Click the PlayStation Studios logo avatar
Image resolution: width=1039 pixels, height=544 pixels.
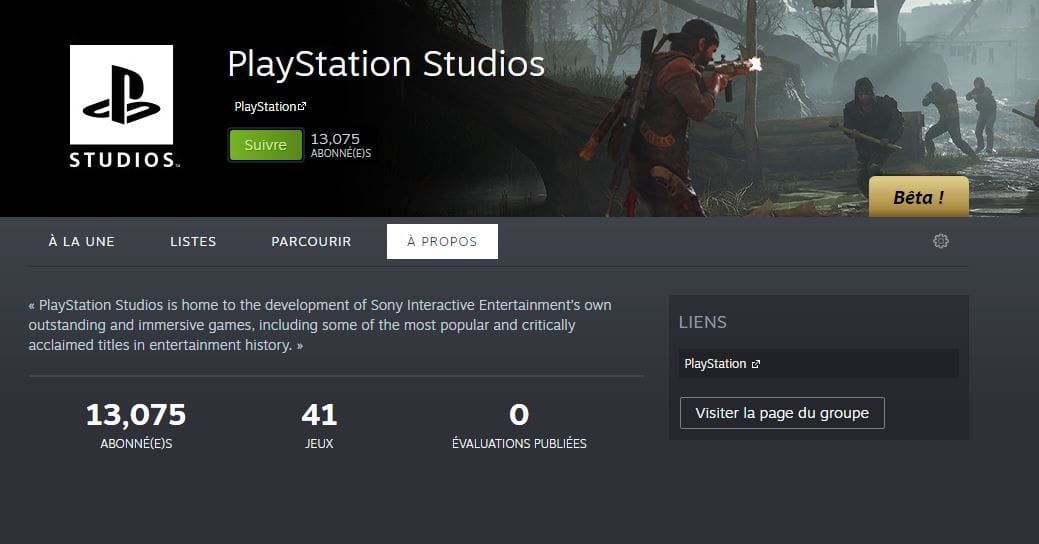[x=123, y=105]
